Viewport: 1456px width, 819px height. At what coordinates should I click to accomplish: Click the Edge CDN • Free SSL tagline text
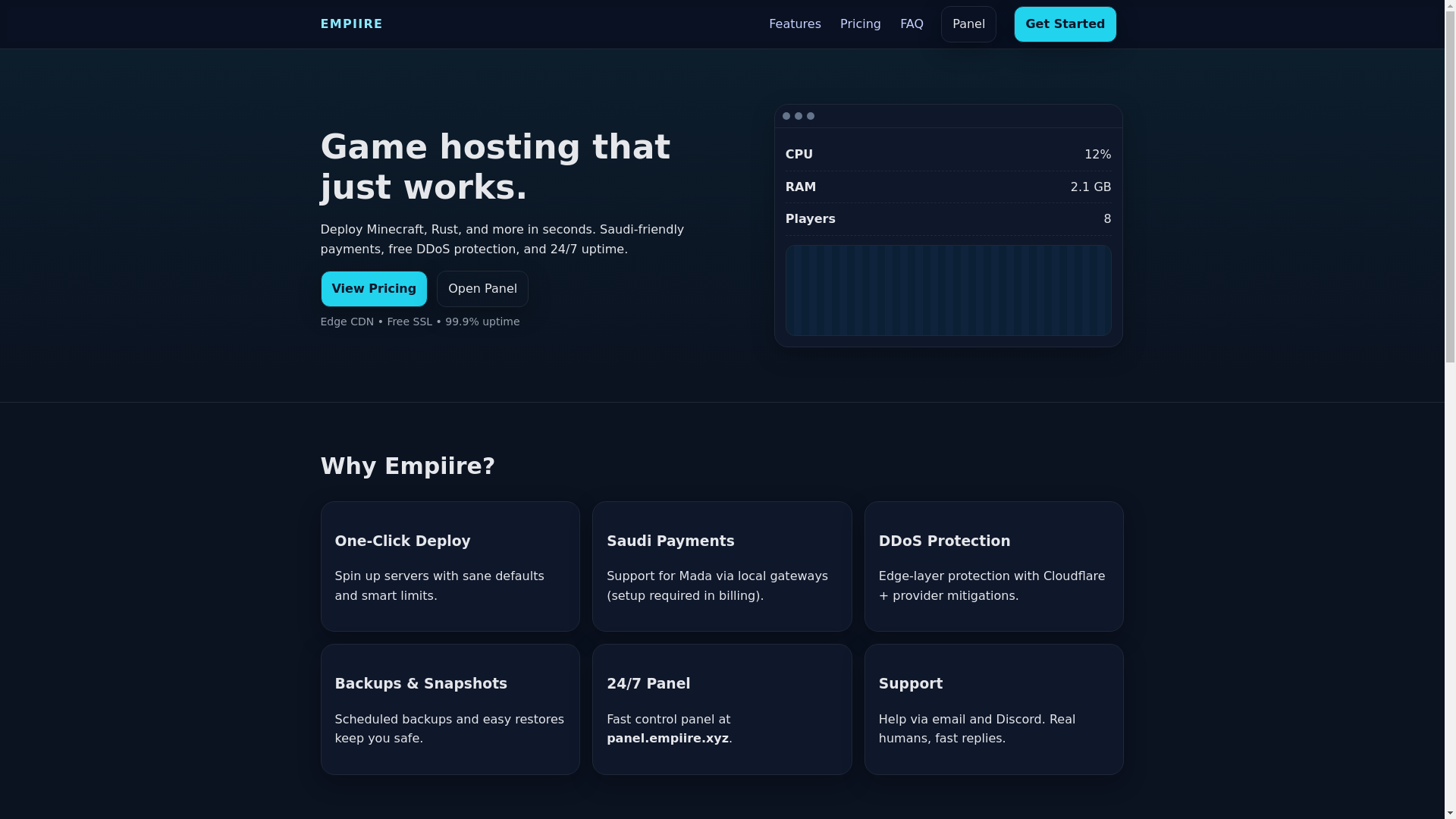coord(419,322)
